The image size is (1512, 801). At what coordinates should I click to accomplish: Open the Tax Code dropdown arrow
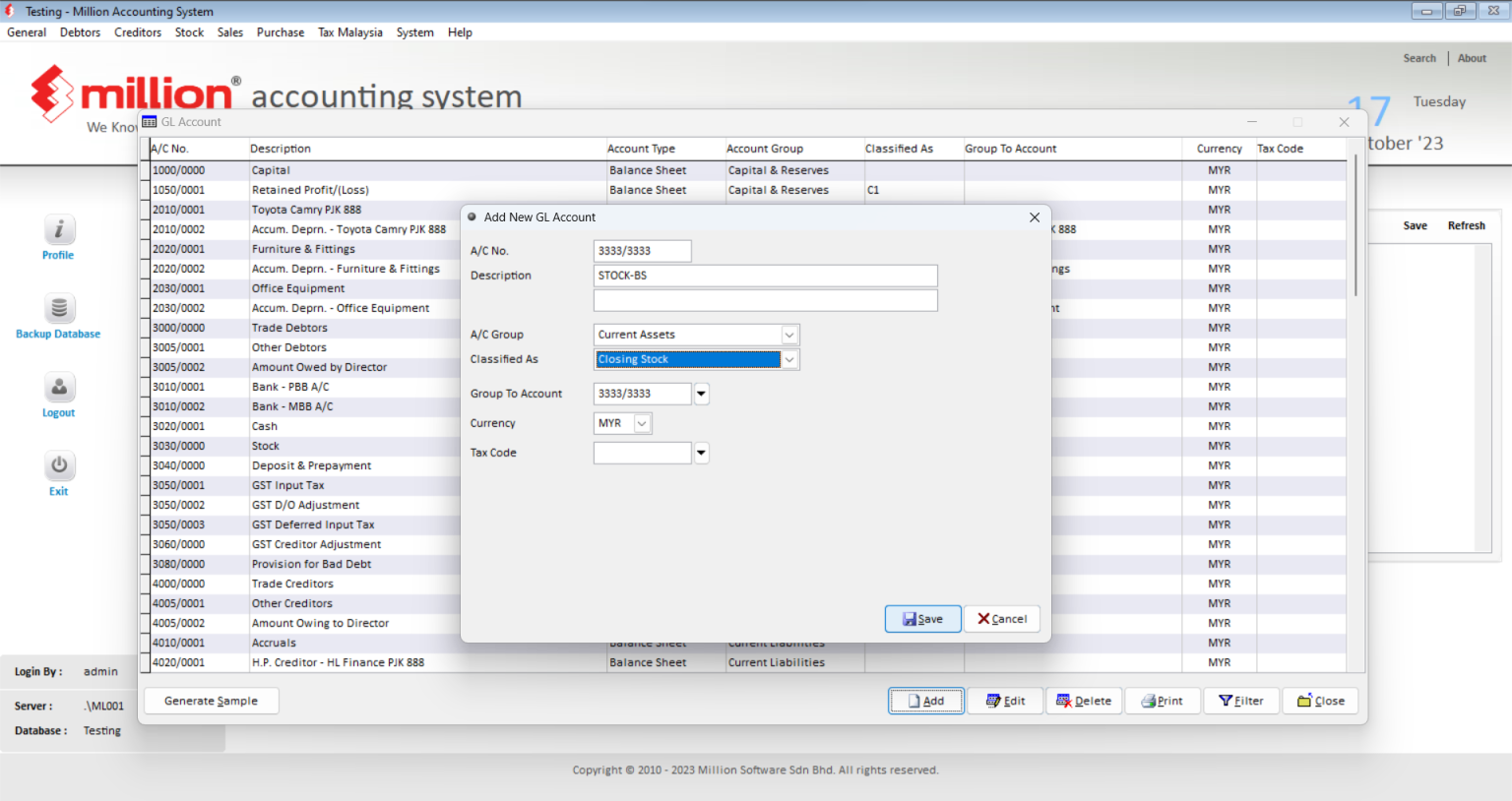coord(701,453)
